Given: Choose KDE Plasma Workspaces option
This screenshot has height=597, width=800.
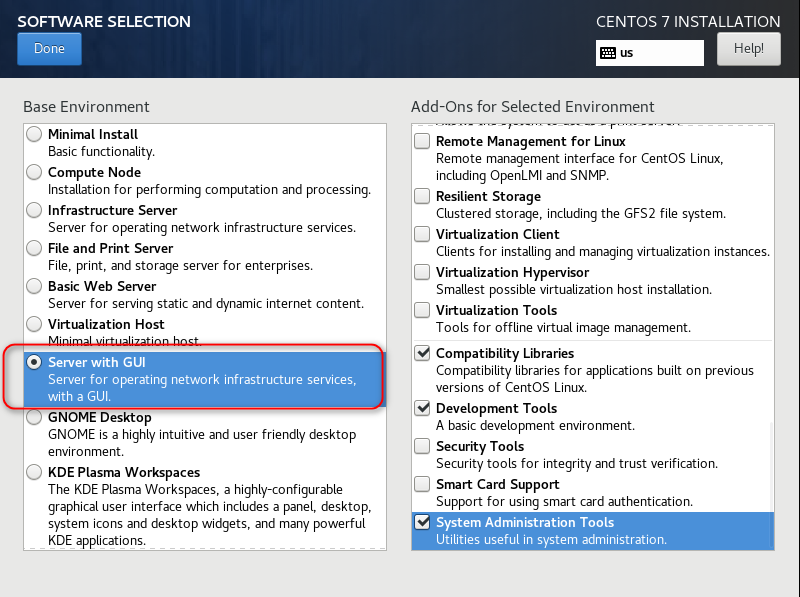Looking at the screenshot, I should [35, 473].
